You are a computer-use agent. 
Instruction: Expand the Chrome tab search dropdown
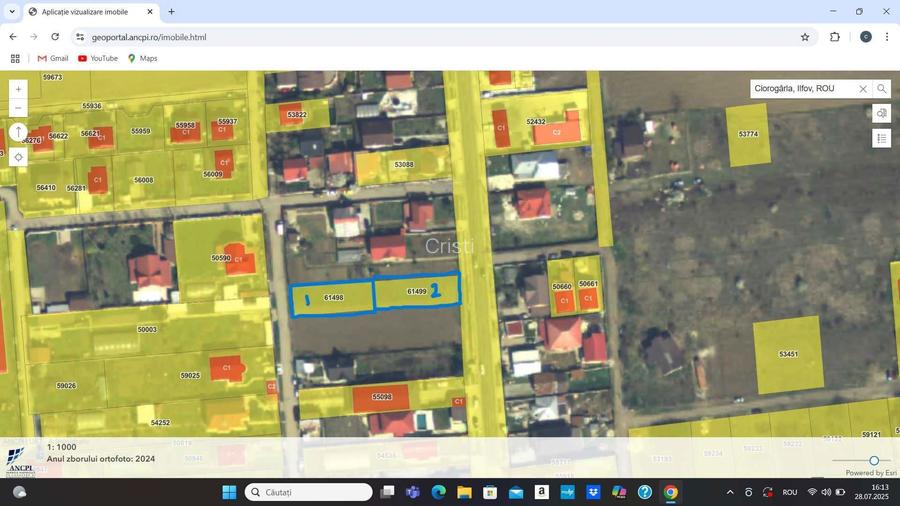12,12
